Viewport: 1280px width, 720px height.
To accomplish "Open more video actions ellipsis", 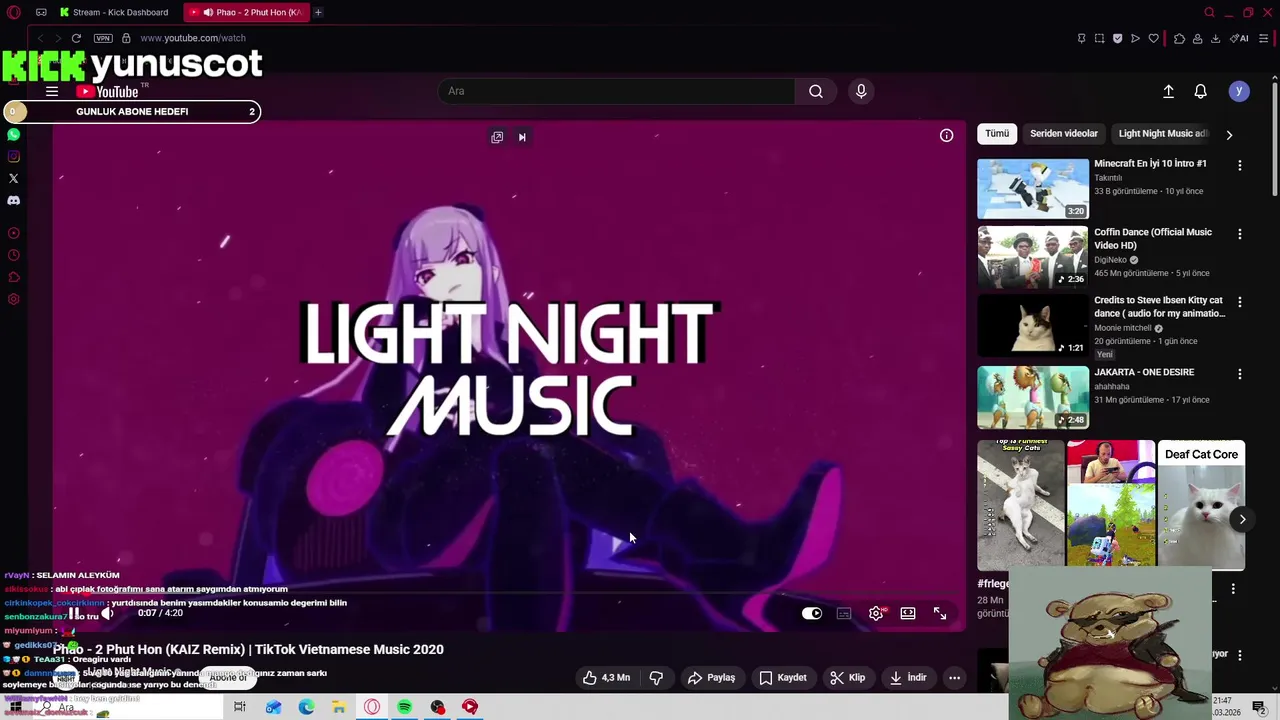I will pos(955,677).
